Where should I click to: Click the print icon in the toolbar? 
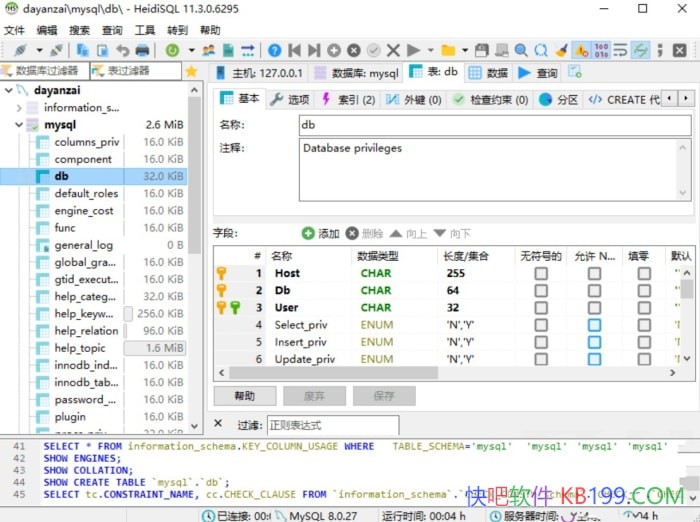tap(142, 50)
